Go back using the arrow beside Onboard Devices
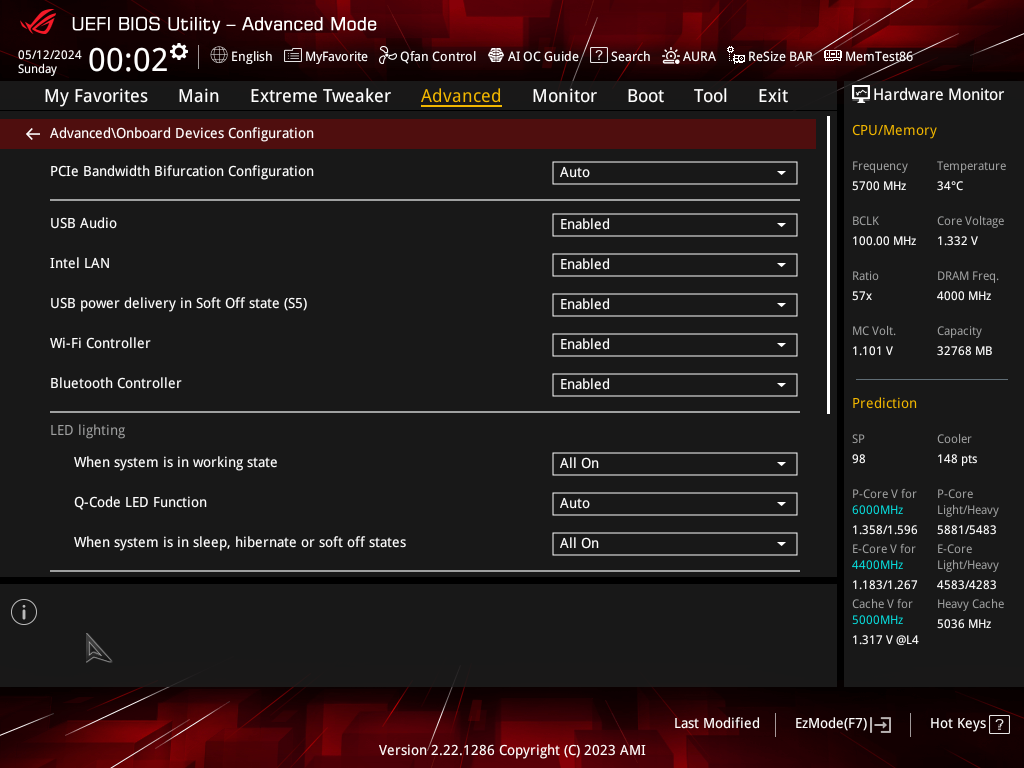The image size is (1024, 768). pos(33,134)
